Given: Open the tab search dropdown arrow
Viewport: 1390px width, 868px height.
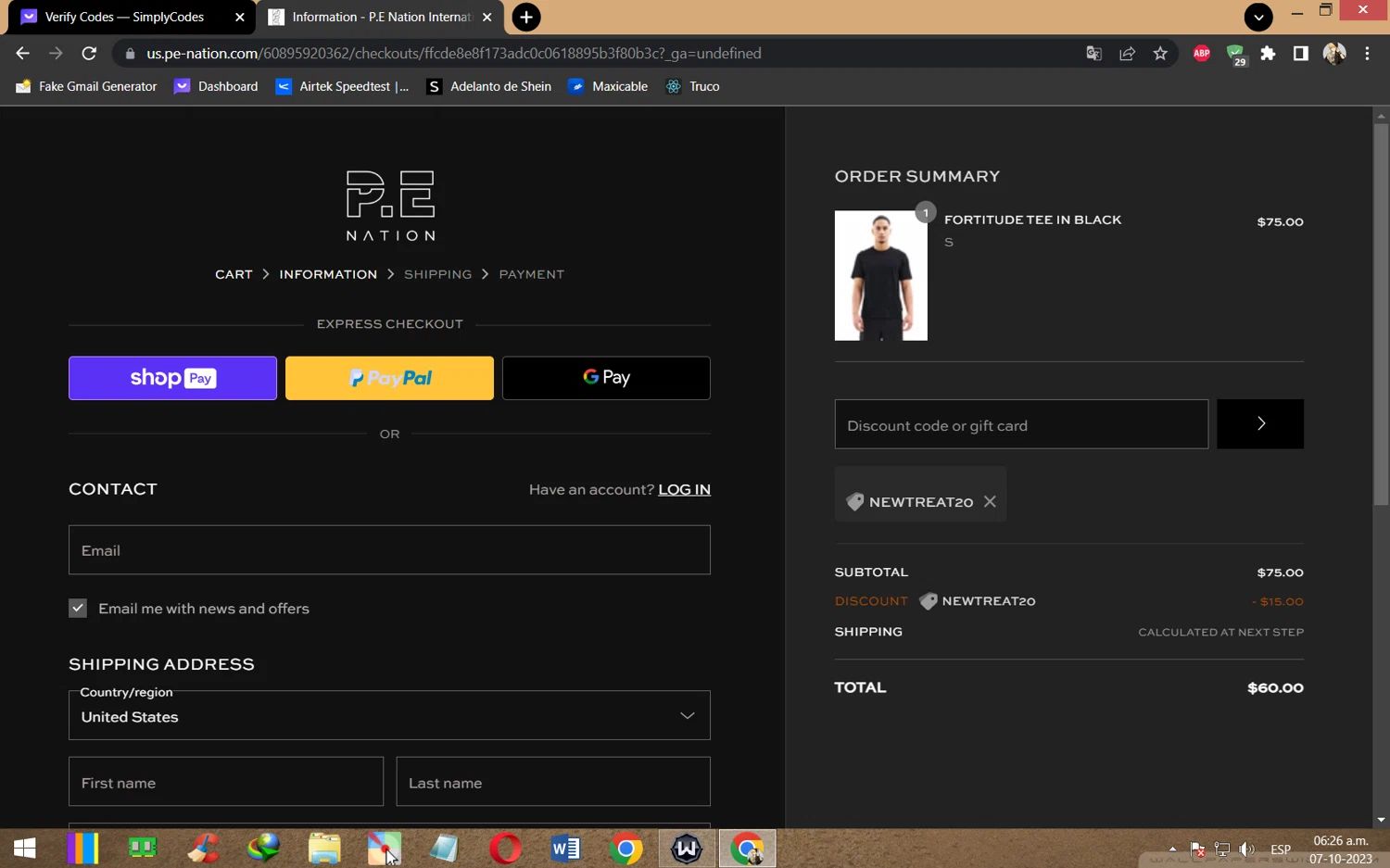Looking at the screenshot, I should (x=1258, y=17).
